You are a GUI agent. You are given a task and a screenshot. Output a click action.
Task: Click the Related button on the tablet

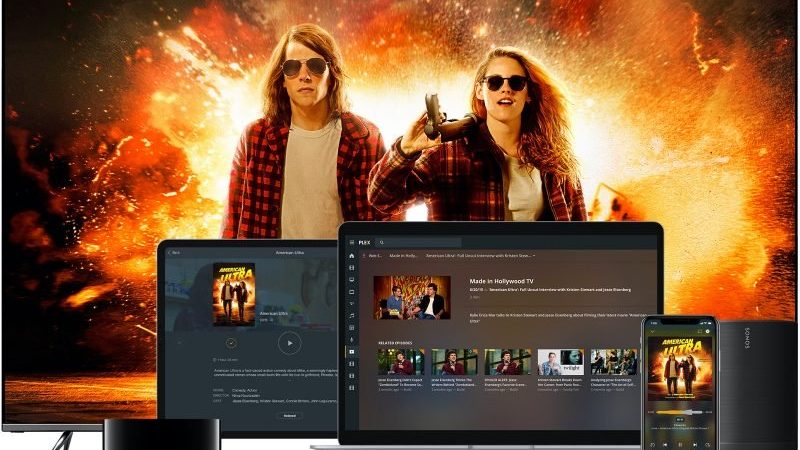[x=289, y=415]
